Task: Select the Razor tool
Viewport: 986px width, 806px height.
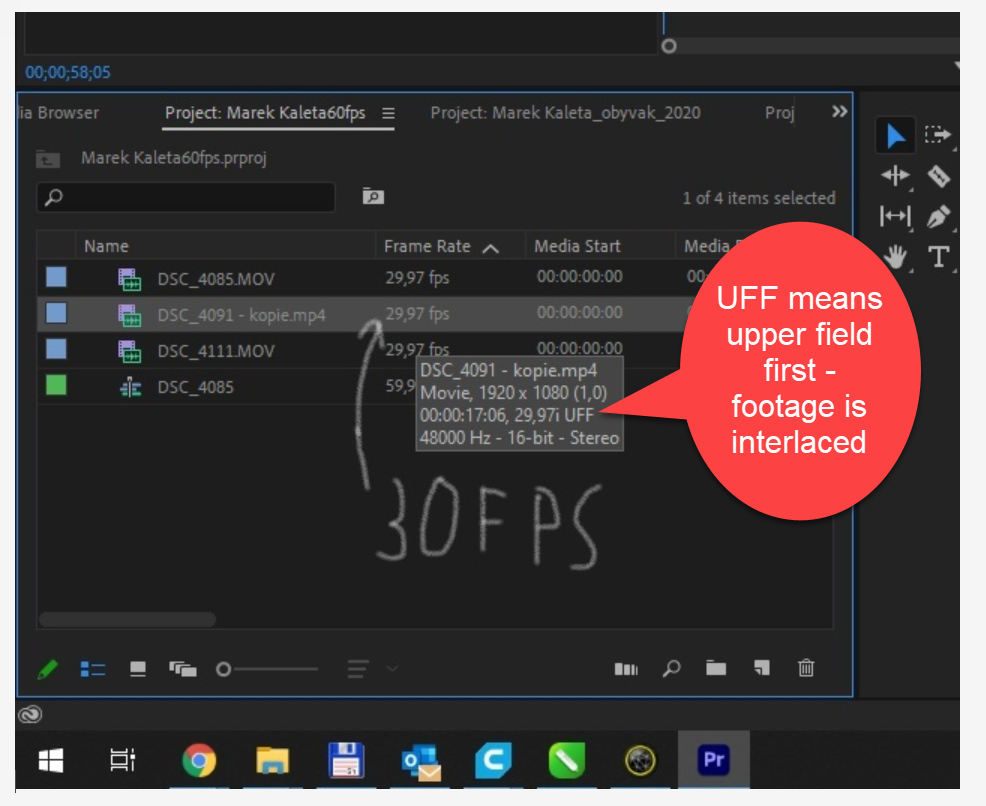Action: (940, 177)
